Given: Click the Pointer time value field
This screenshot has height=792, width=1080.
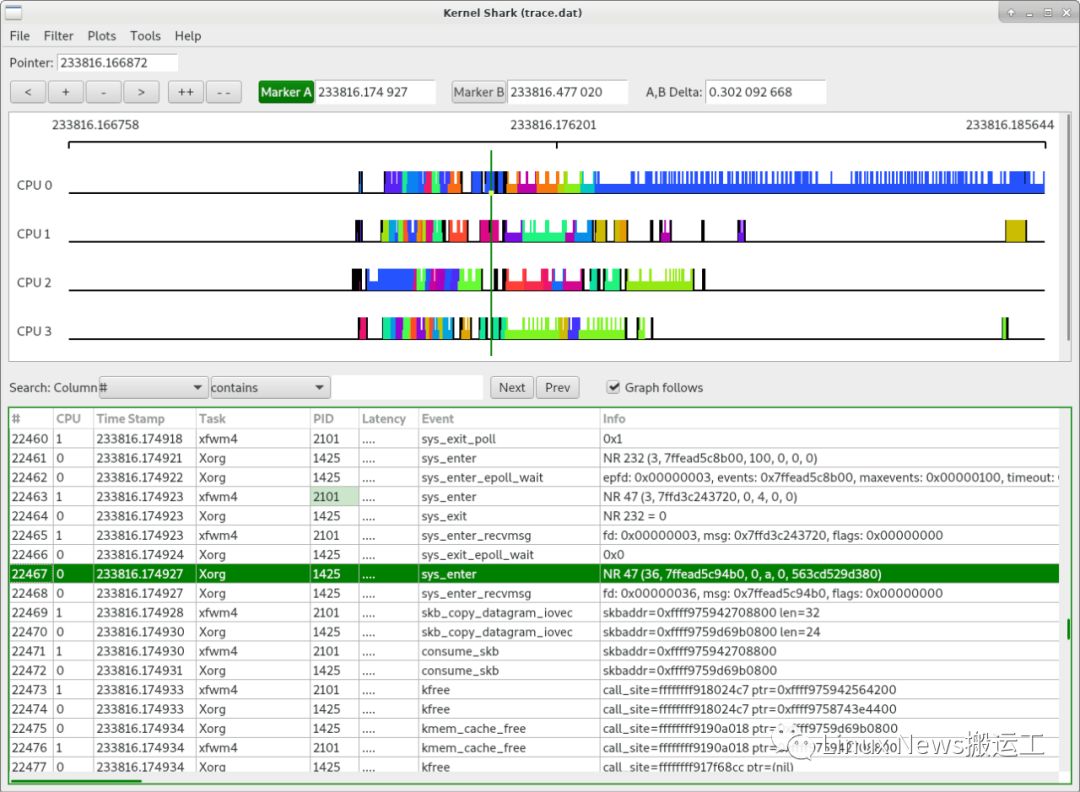Looking at the screenshot, I should pyautogui.click(x=117, y=63).
